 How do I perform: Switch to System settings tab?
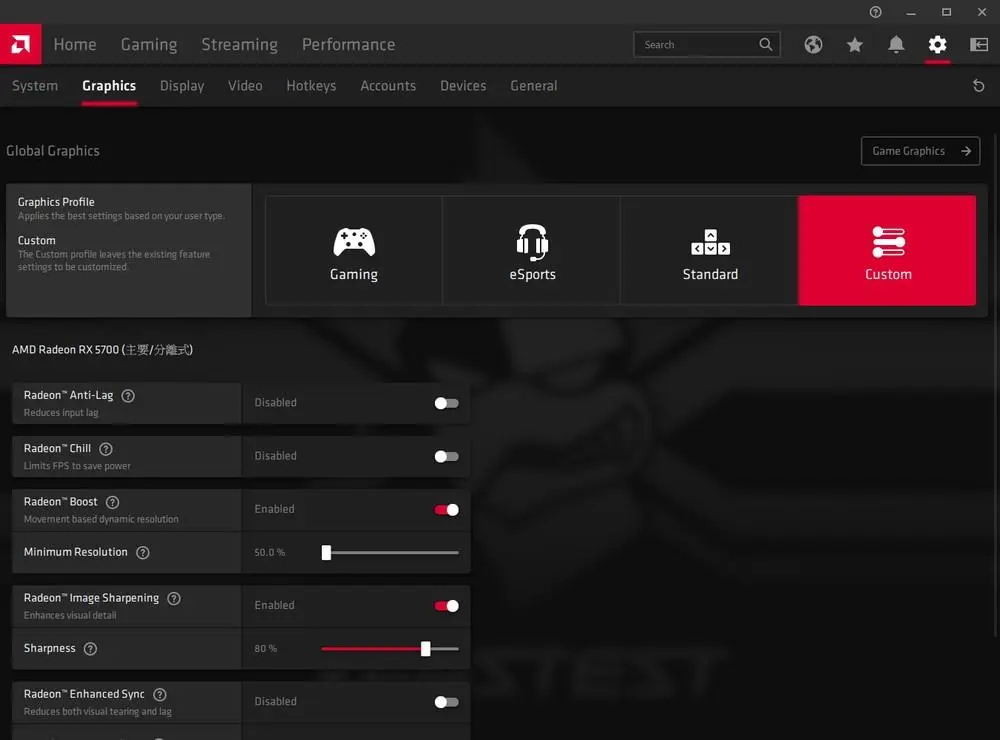[x=35, y=85]
